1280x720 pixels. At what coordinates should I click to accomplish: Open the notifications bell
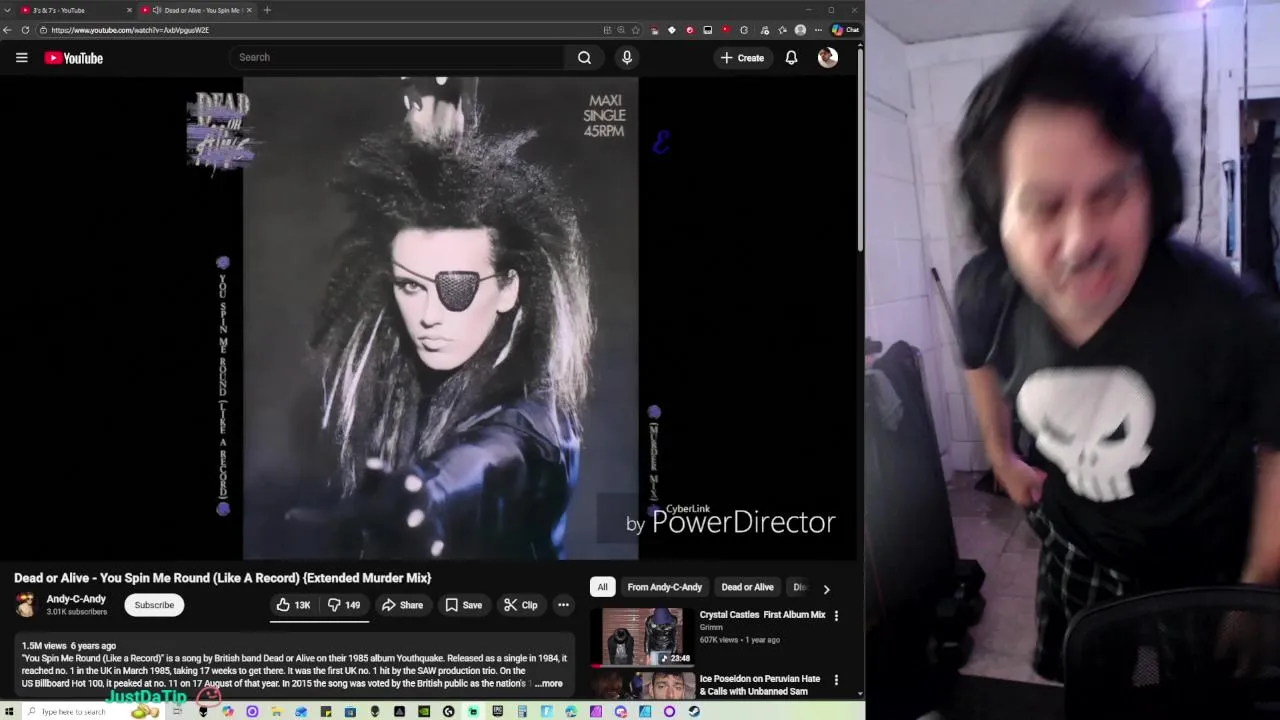(x=791, y=58)
